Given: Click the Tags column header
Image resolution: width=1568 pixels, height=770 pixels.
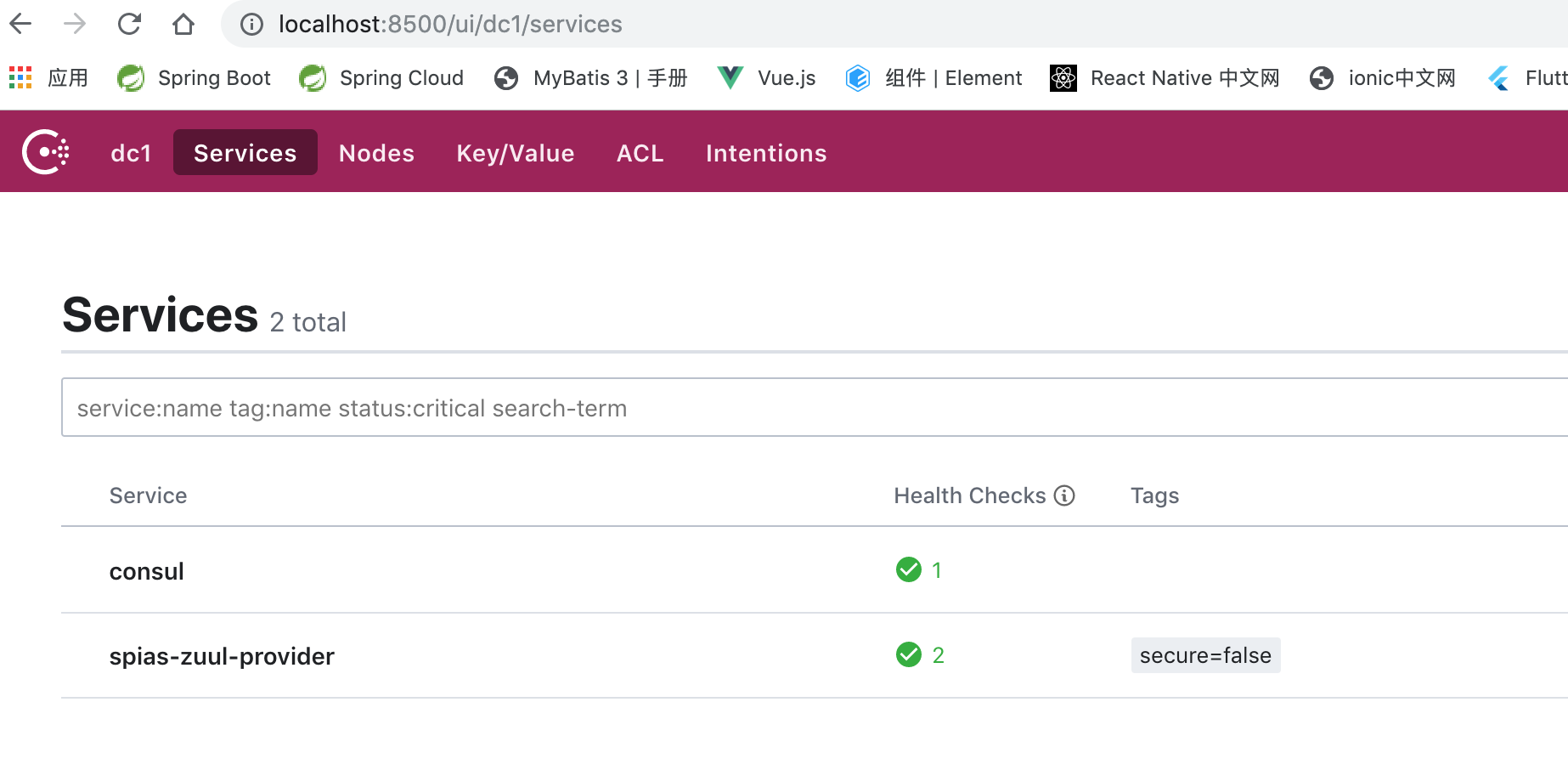Looking at the screenshot, I should click(1155, 495).
